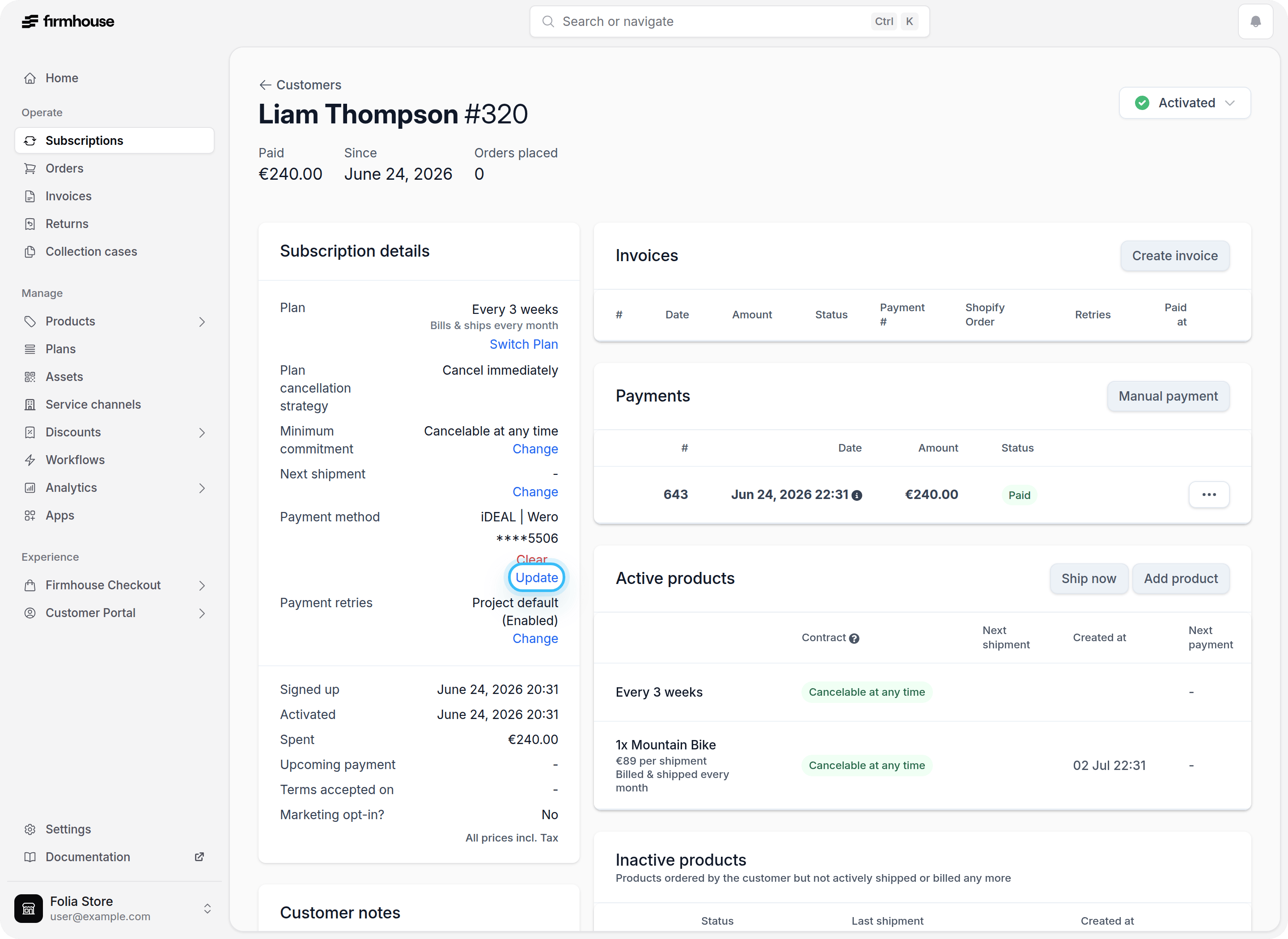Change the Next shipment date
The image size is (1288, 939).
(x=535, y=492)
